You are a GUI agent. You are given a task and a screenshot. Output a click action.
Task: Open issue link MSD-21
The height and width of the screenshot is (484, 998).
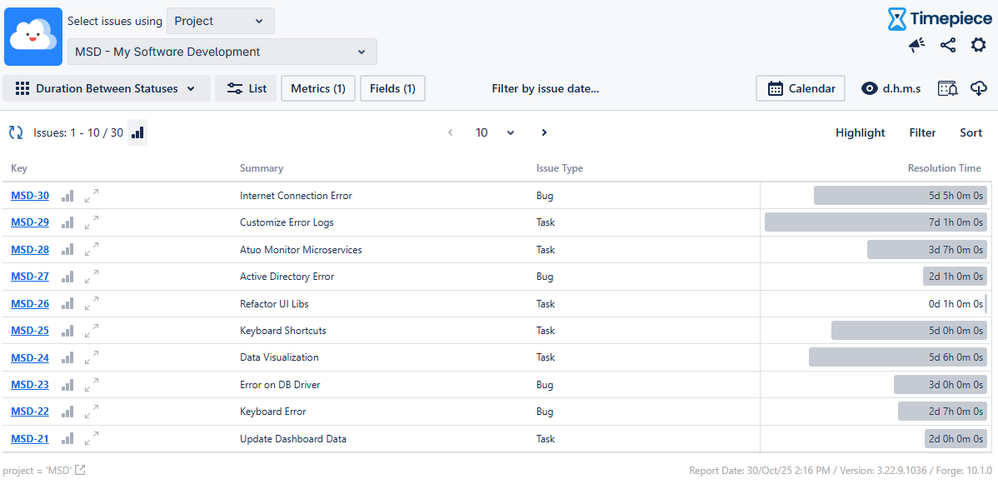(x=30, y=439)
